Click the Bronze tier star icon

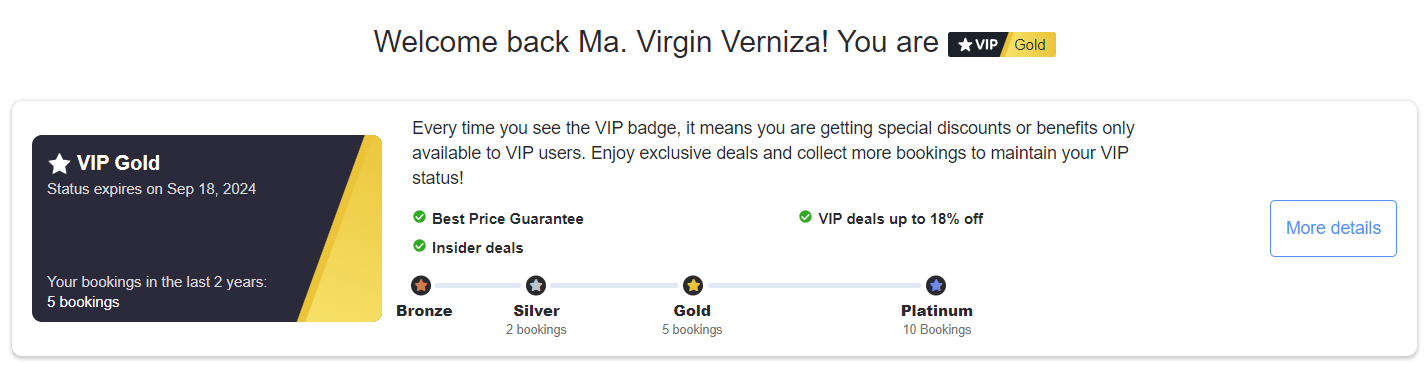click(x=421, y=286)
